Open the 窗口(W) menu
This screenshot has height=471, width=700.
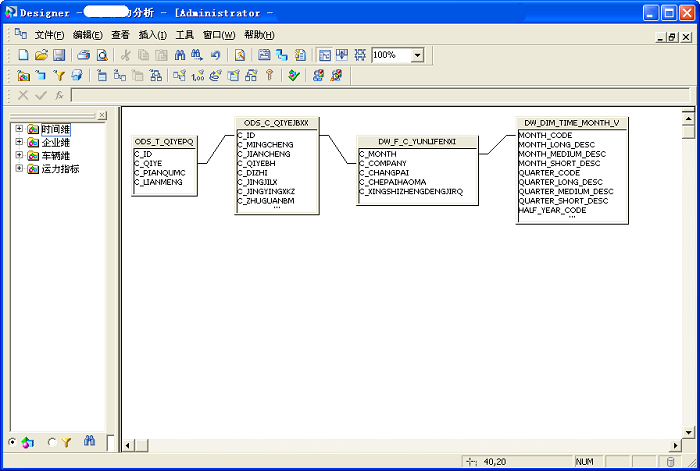pos(219,35)
